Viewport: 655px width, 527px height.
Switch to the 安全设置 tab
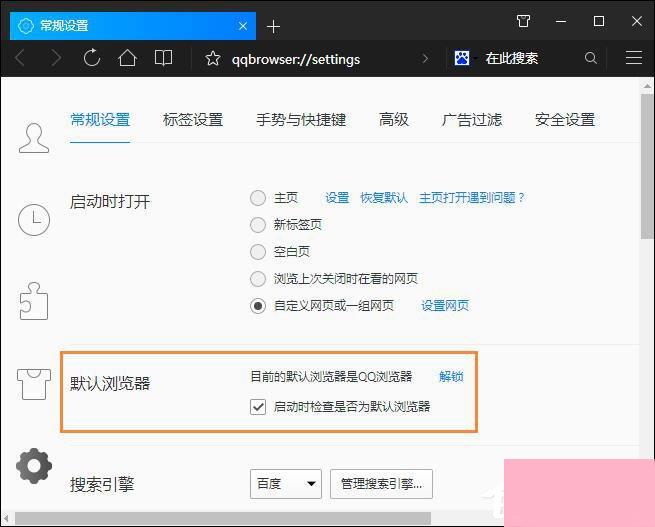(565, 120)
